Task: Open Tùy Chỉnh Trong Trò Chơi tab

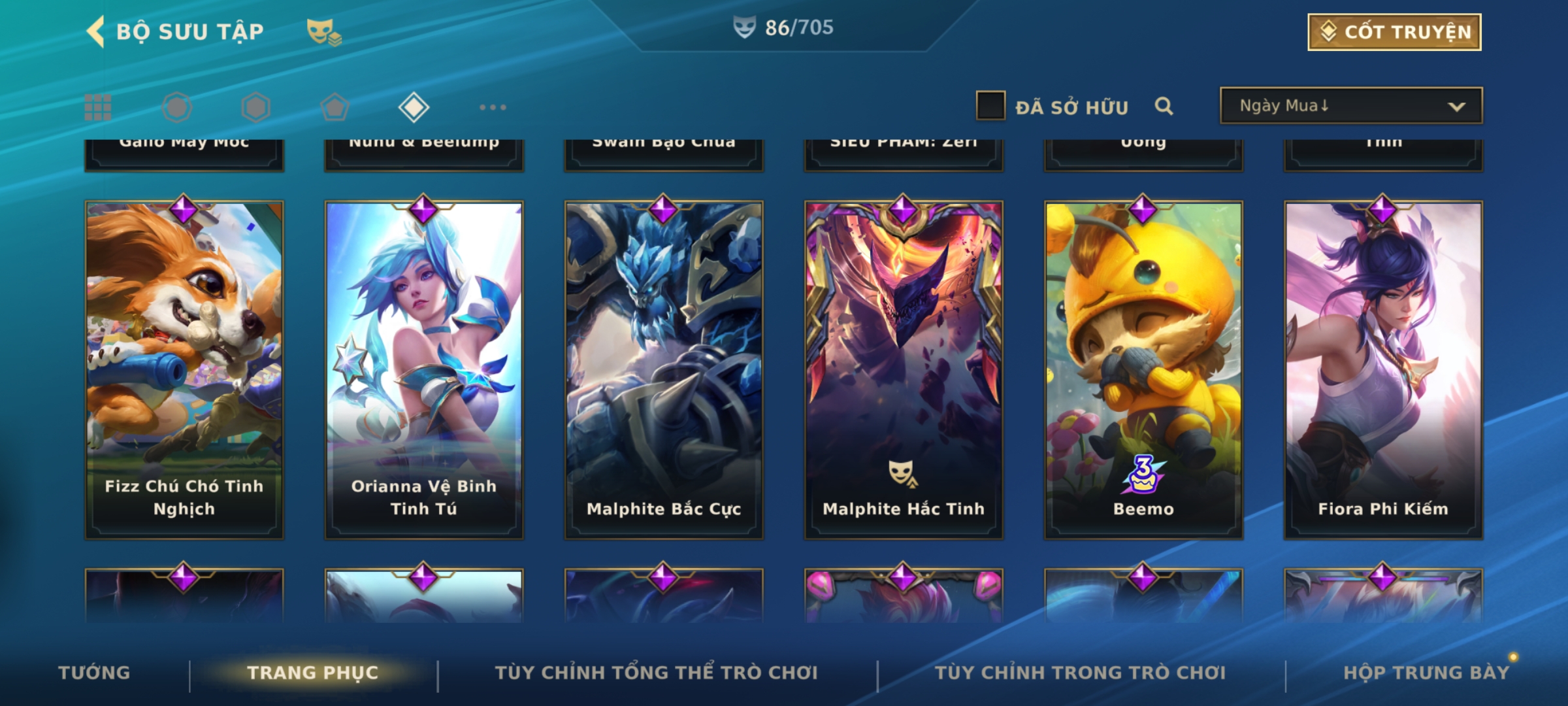Action: [x=1080, y=672]
